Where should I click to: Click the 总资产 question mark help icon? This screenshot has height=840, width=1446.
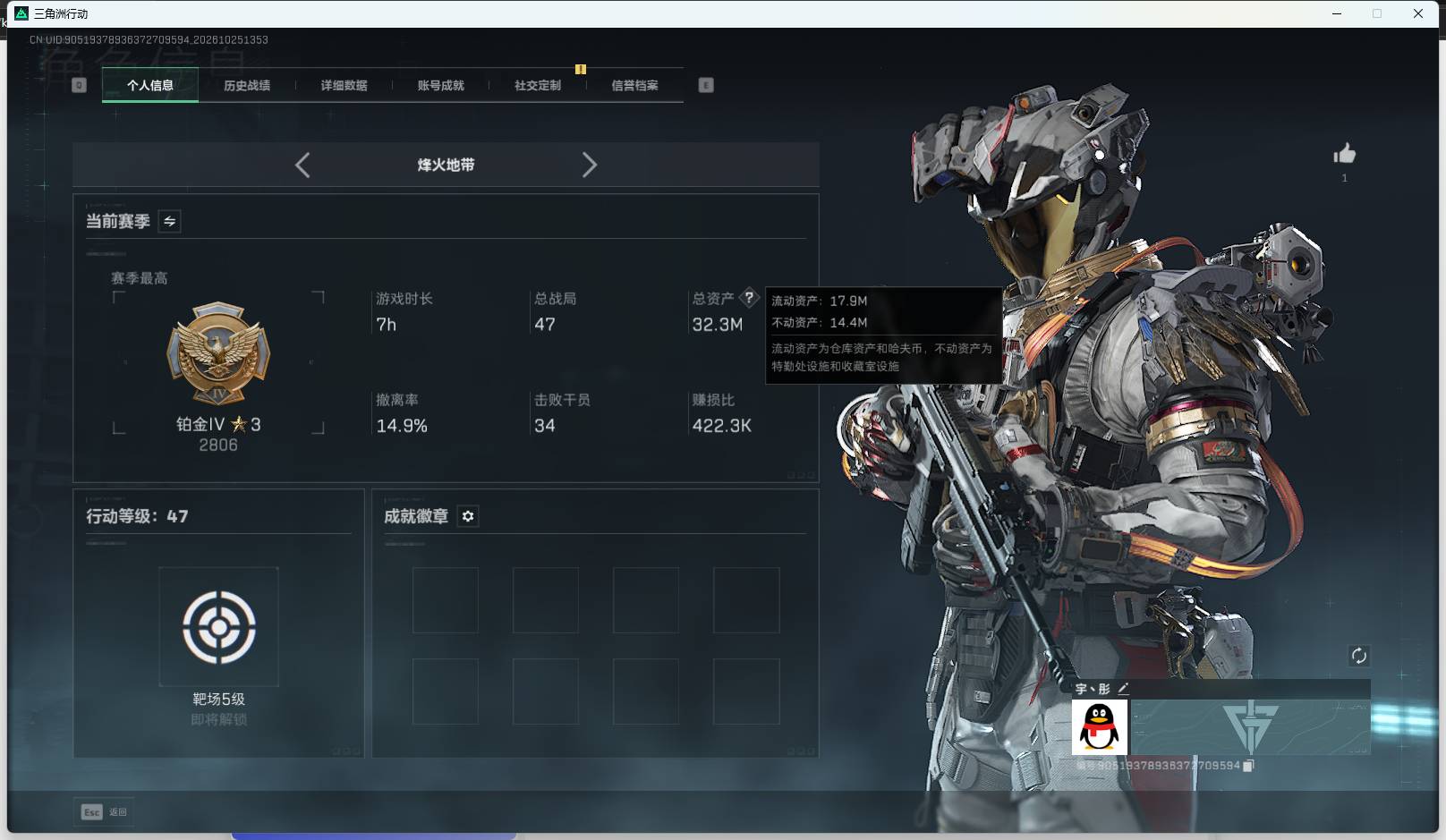click(x=749, y=298)
